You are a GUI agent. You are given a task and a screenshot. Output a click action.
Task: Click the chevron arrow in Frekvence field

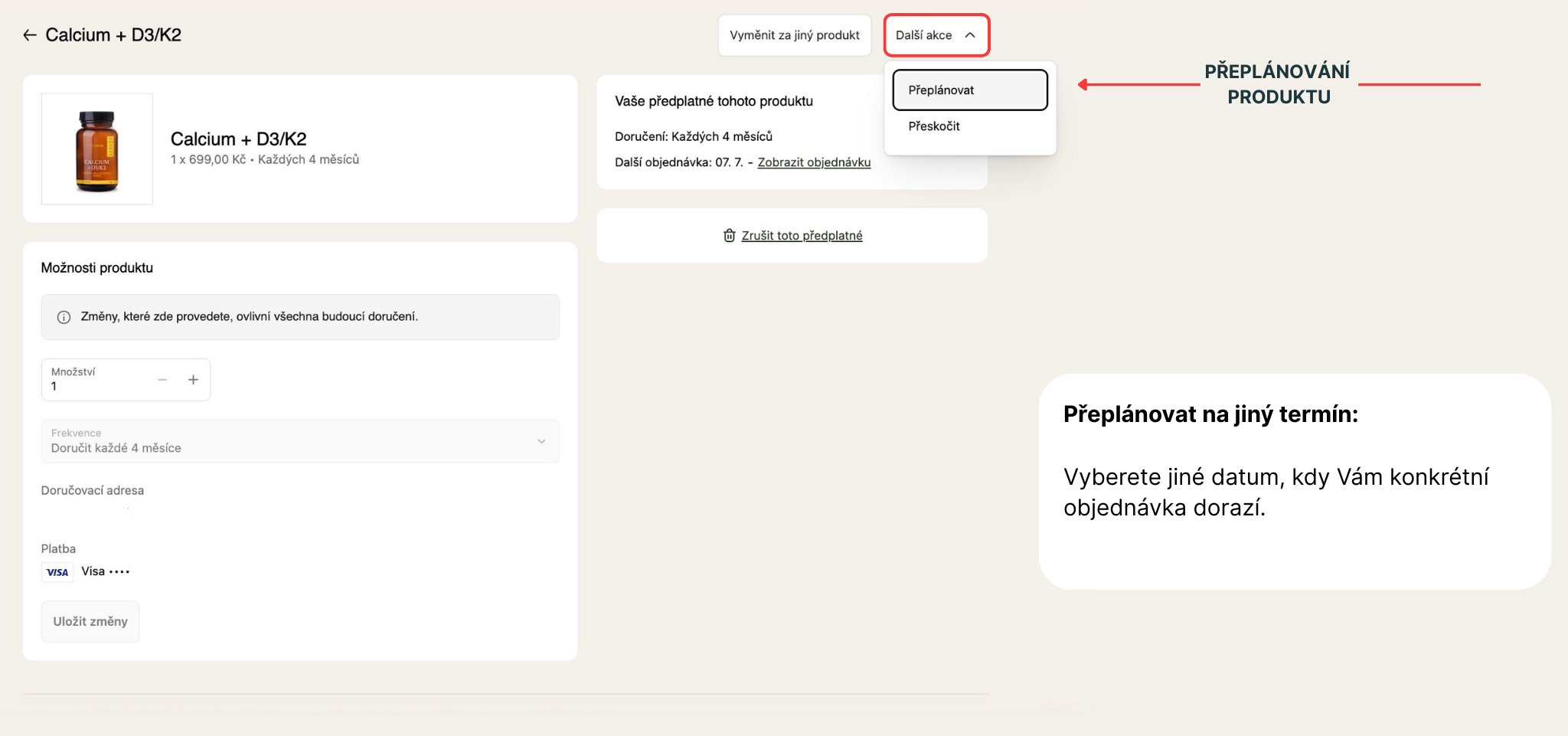pyautogui.click(x=541, y=441)
